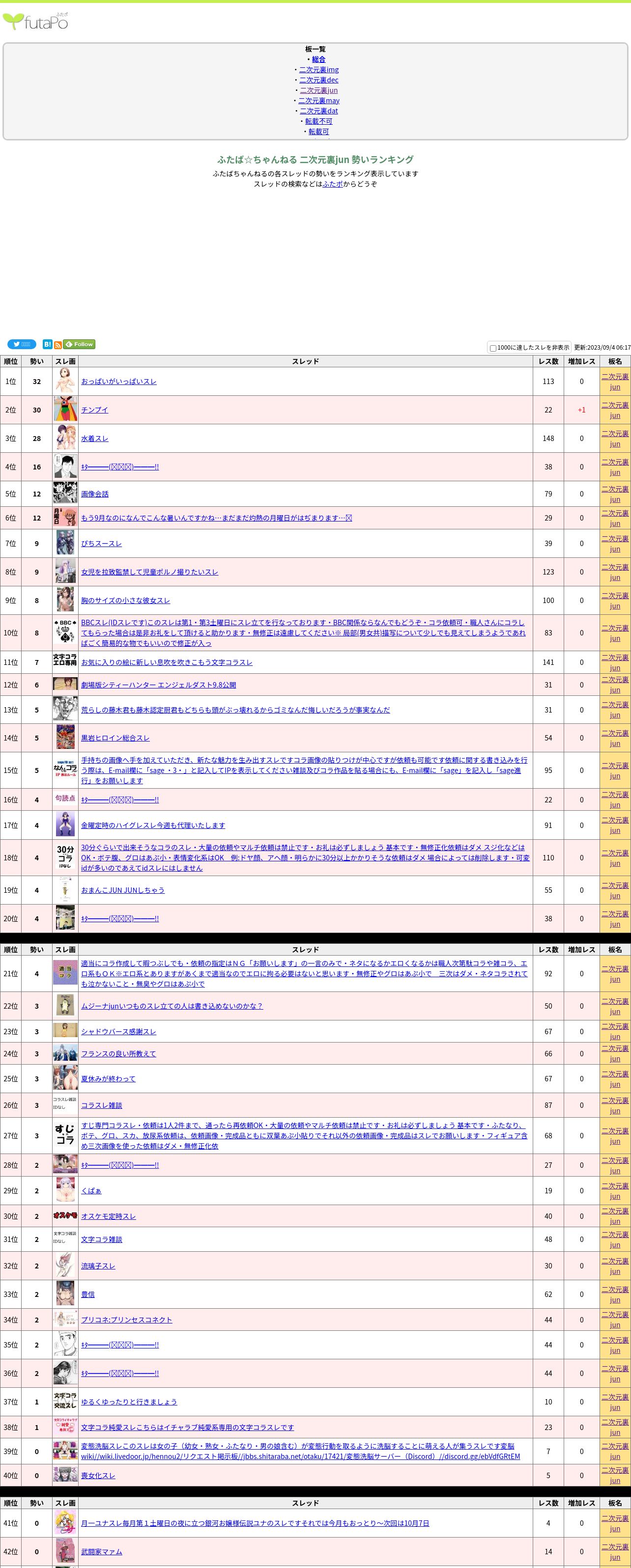631x1568 pixels.
Task: Go to the 二次元裏dec board
Action: pyautogui.click(x=318, y=80)
